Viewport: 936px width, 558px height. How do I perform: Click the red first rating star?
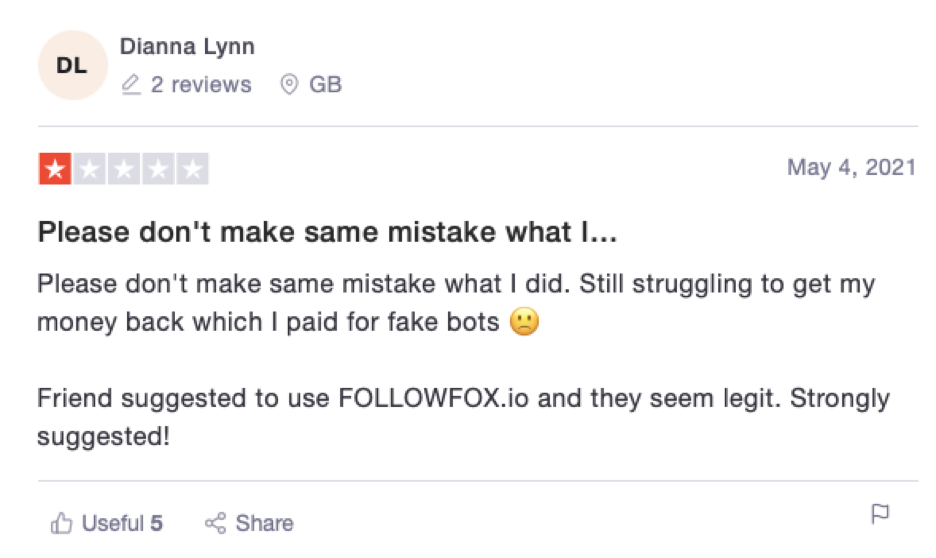55,170
